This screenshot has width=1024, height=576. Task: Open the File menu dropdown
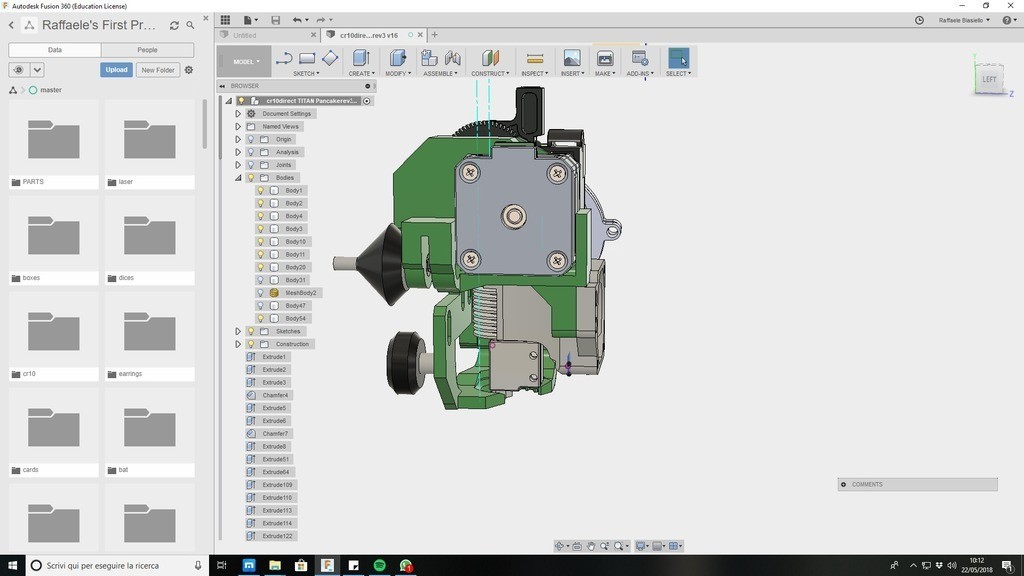coord(250,20)
